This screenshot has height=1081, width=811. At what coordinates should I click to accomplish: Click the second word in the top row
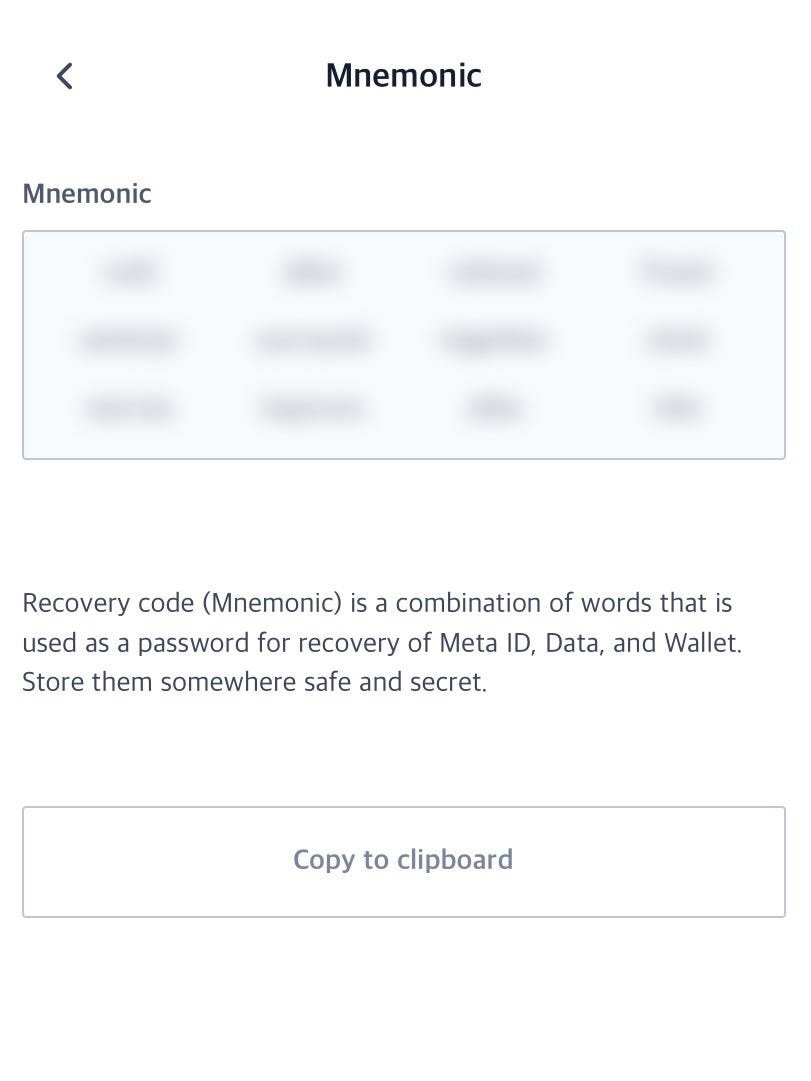pyautogui.click(x=312, y=272)
